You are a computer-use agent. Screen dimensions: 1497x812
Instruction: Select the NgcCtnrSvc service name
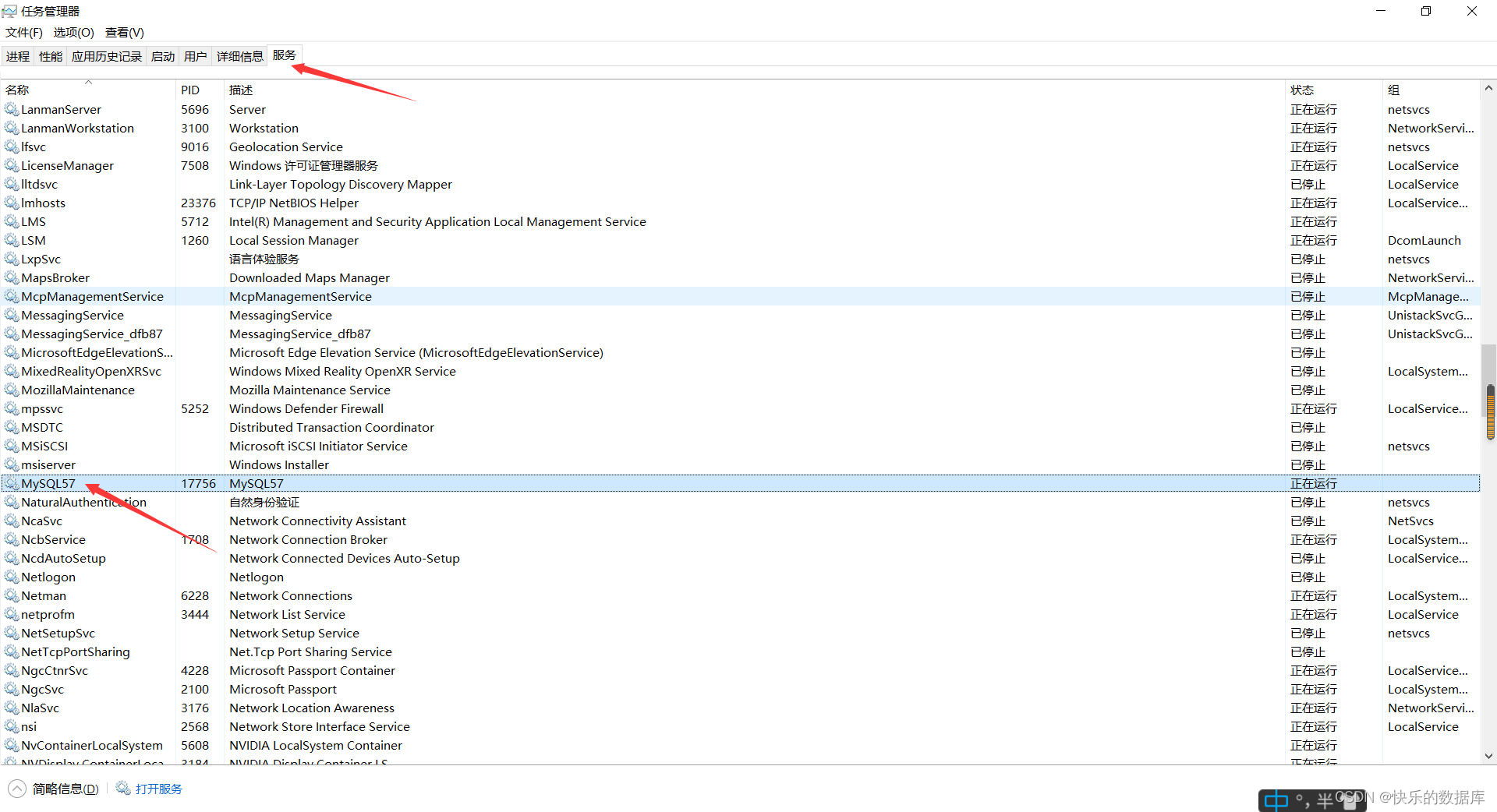point(55,670)
